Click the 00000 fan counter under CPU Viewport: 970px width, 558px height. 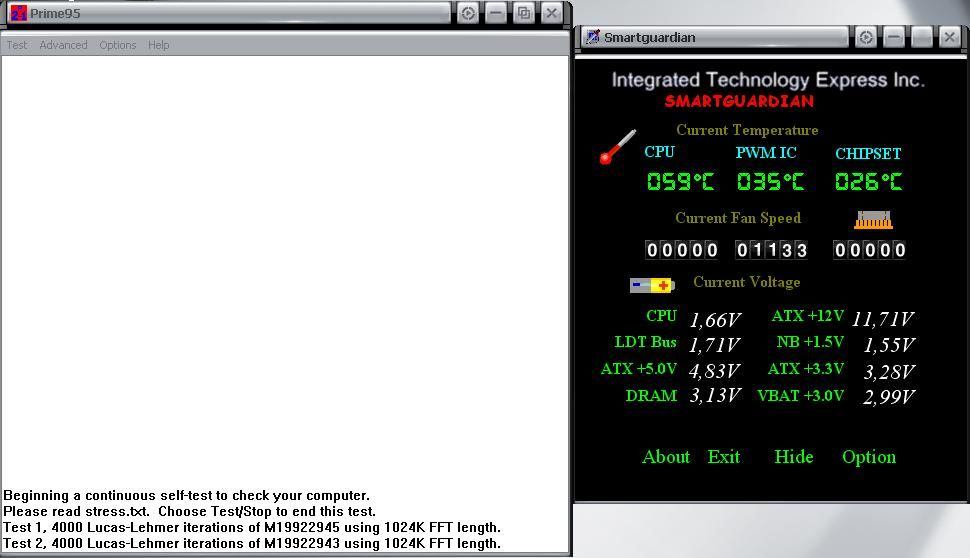[x=681, y=250]
